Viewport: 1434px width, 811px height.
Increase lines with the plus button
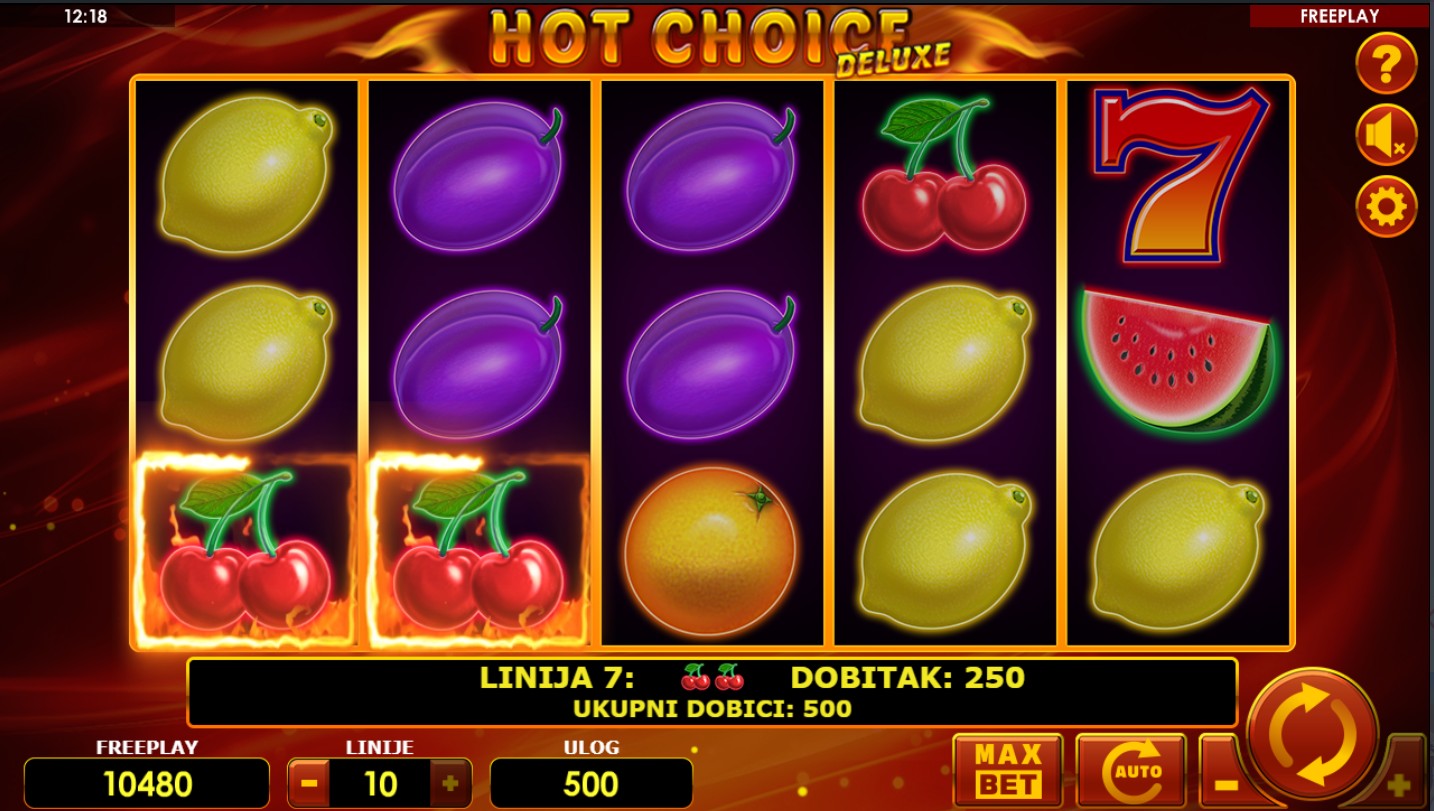450,783
